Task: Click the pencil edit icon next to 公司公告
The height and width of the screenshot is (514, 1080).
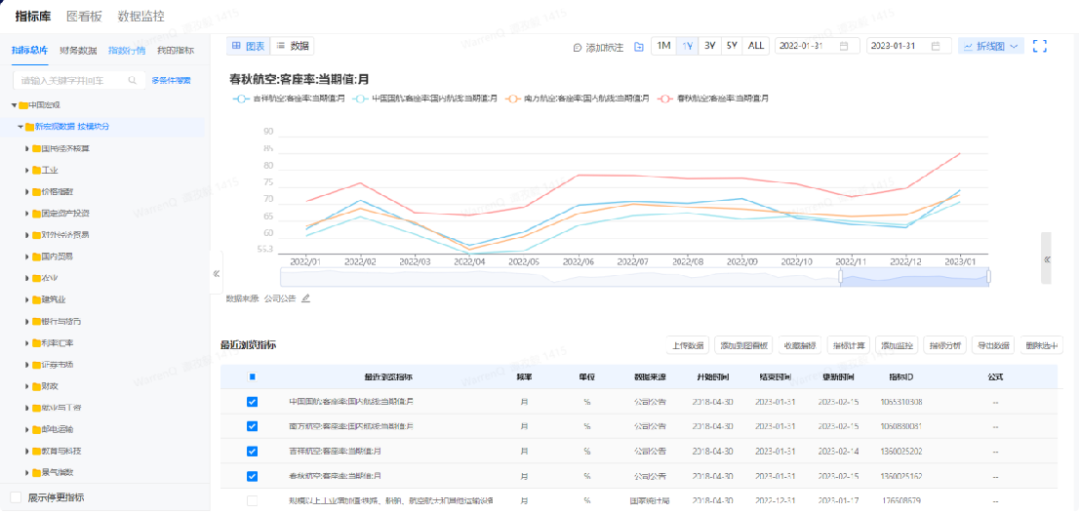Action: pos(306,298)
